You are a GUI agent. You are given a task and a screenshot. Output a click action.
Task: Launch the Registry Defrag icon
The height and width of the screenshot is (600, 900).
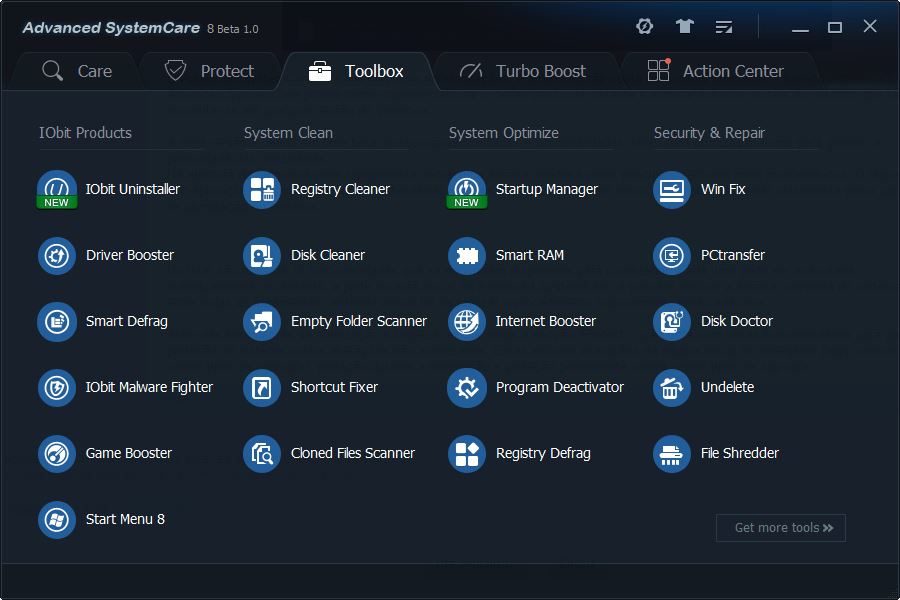[x=467, y=454]
